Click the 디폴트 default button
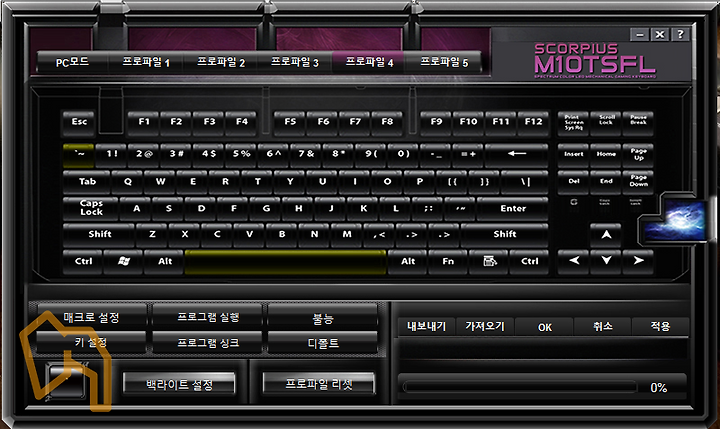Screen dimensions: 720x429 click(x=323, y=343)
